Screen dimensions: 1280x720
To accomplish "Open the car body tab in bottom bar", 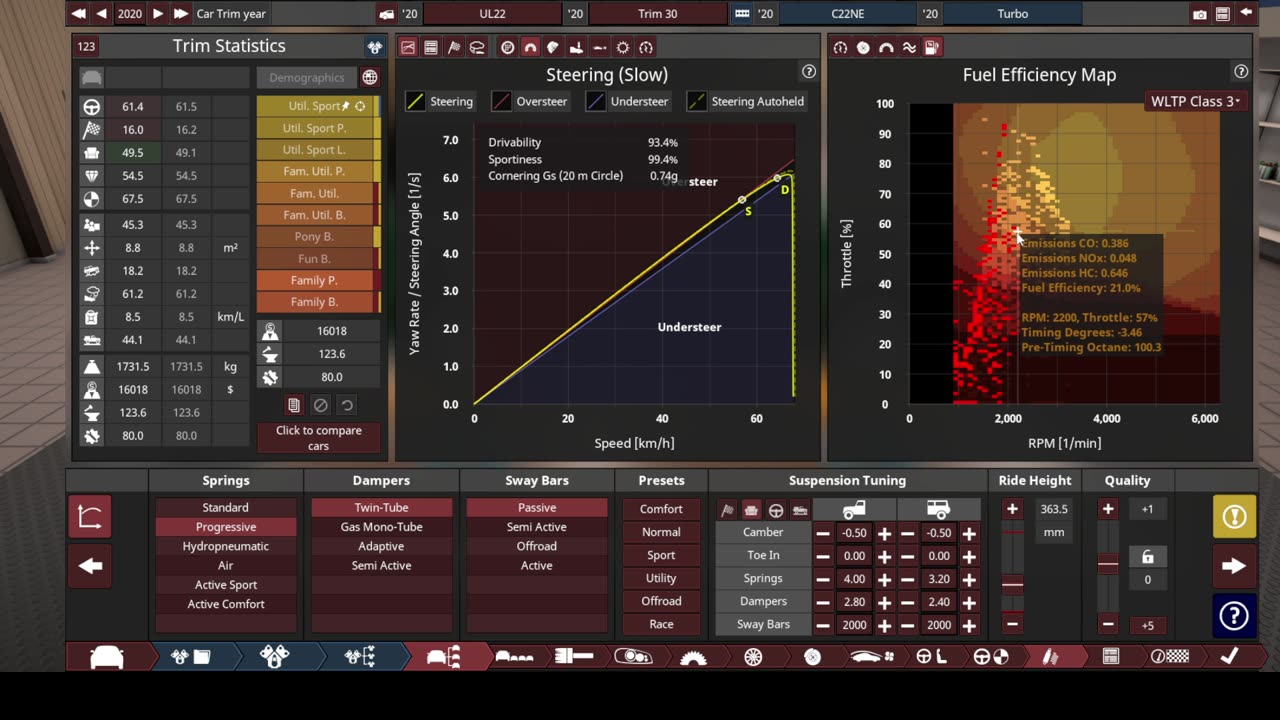I will click(x=107, y=657).
